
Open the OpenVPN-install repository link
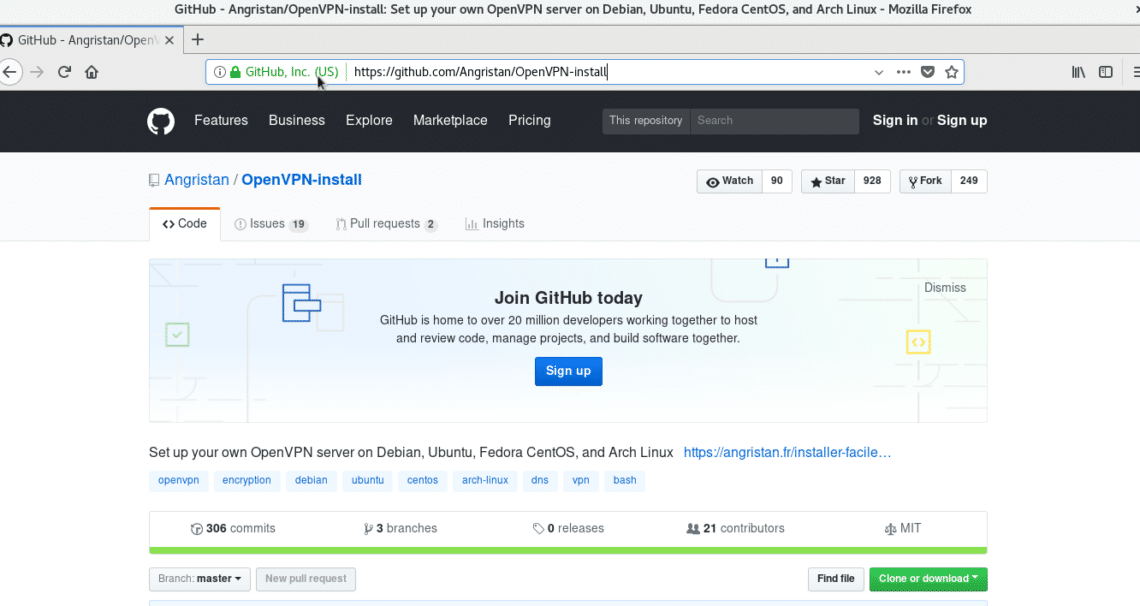(301, 179)
